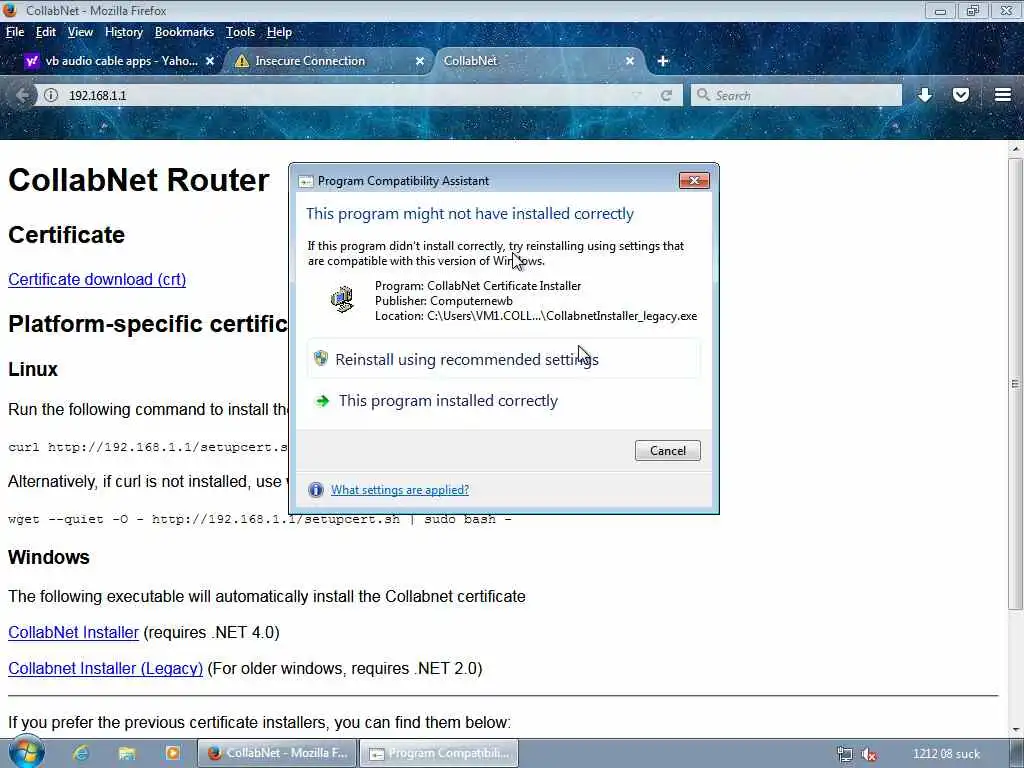Image resolution: width=1024 pixels, height=768 pixels.
Task: Restore down the Firefox window
Action: 973,10
